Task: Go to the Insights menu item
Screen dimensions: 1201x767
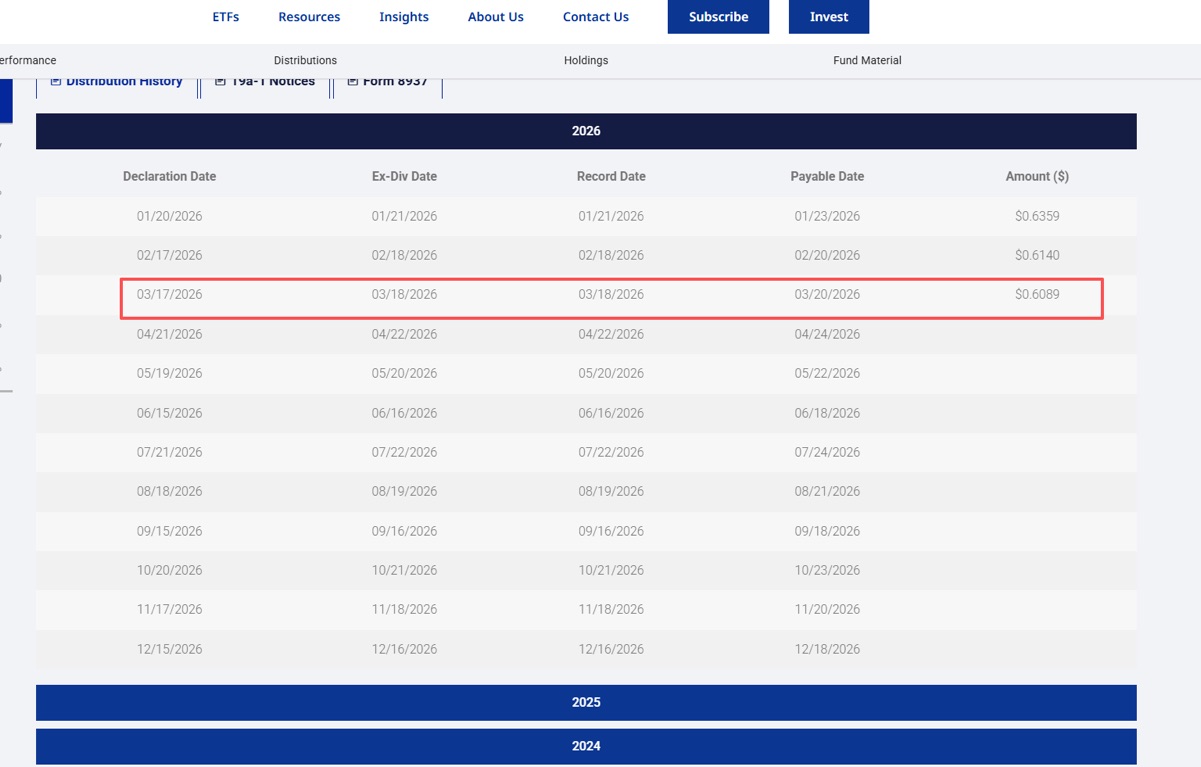Action: tap(404, 17)
